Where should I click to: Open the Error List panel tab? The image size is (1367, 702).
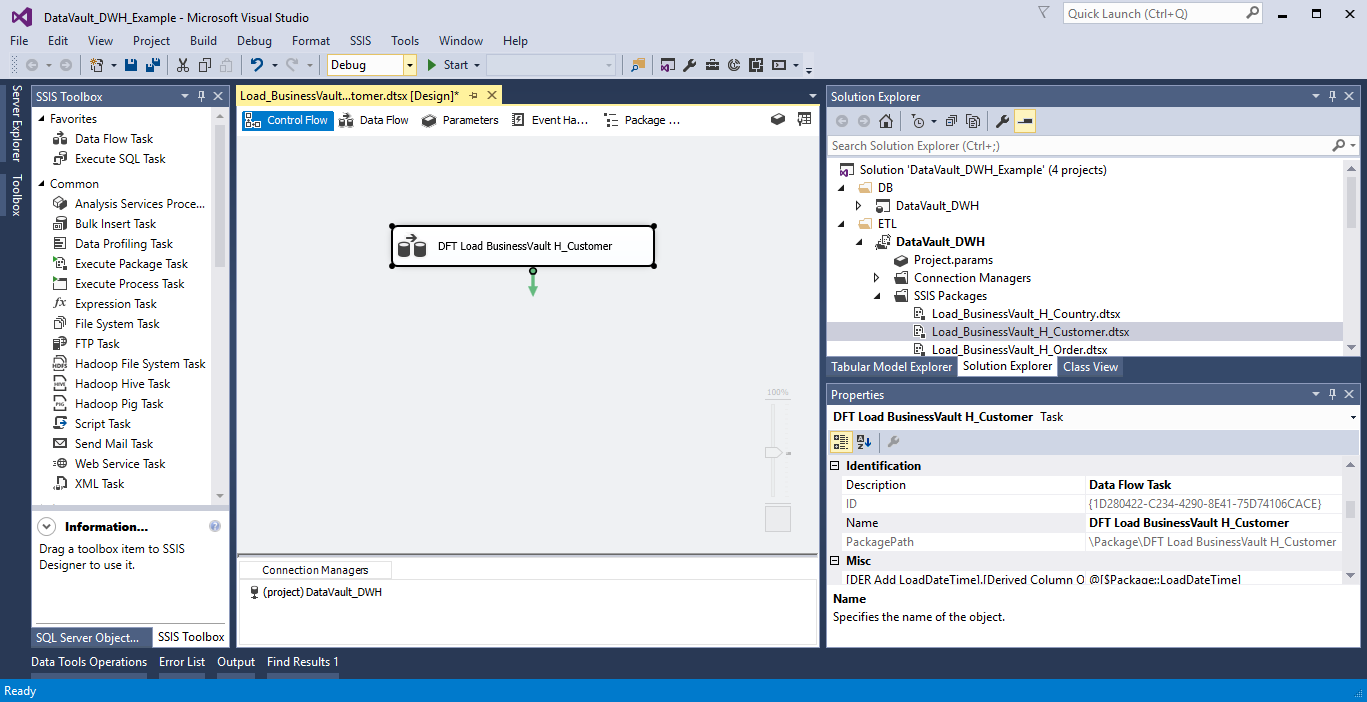tap(182, 662)
